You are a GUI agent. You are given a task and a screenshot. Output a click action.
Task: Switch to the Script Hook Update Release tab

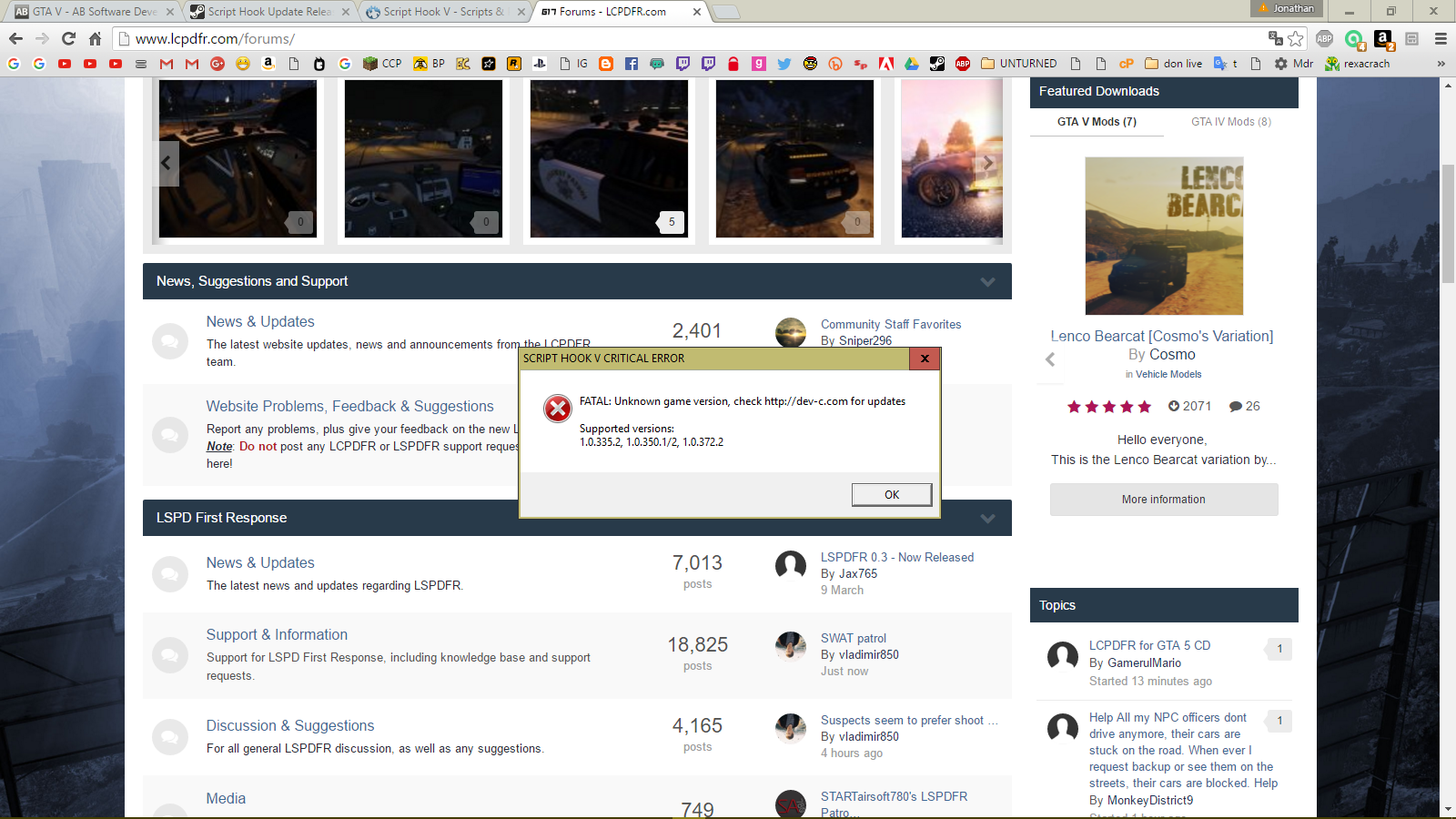click(269, 12)
